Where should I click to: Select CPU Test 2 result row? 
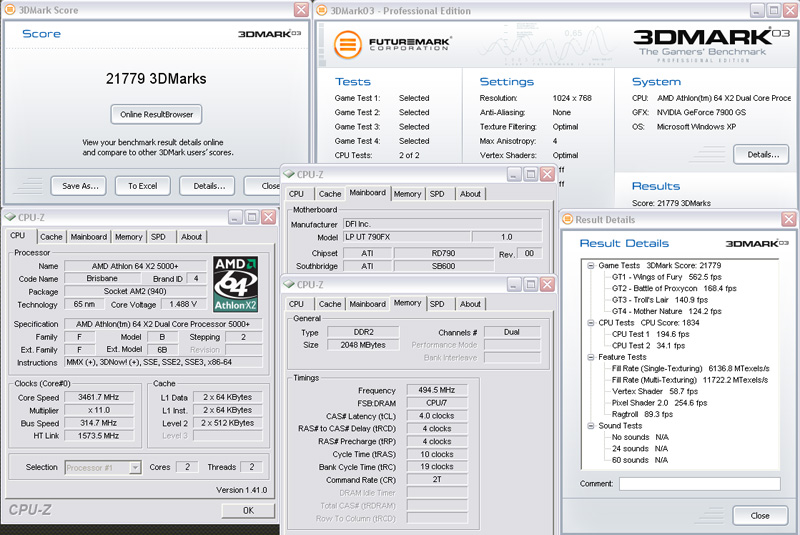[x=648, y=346]
